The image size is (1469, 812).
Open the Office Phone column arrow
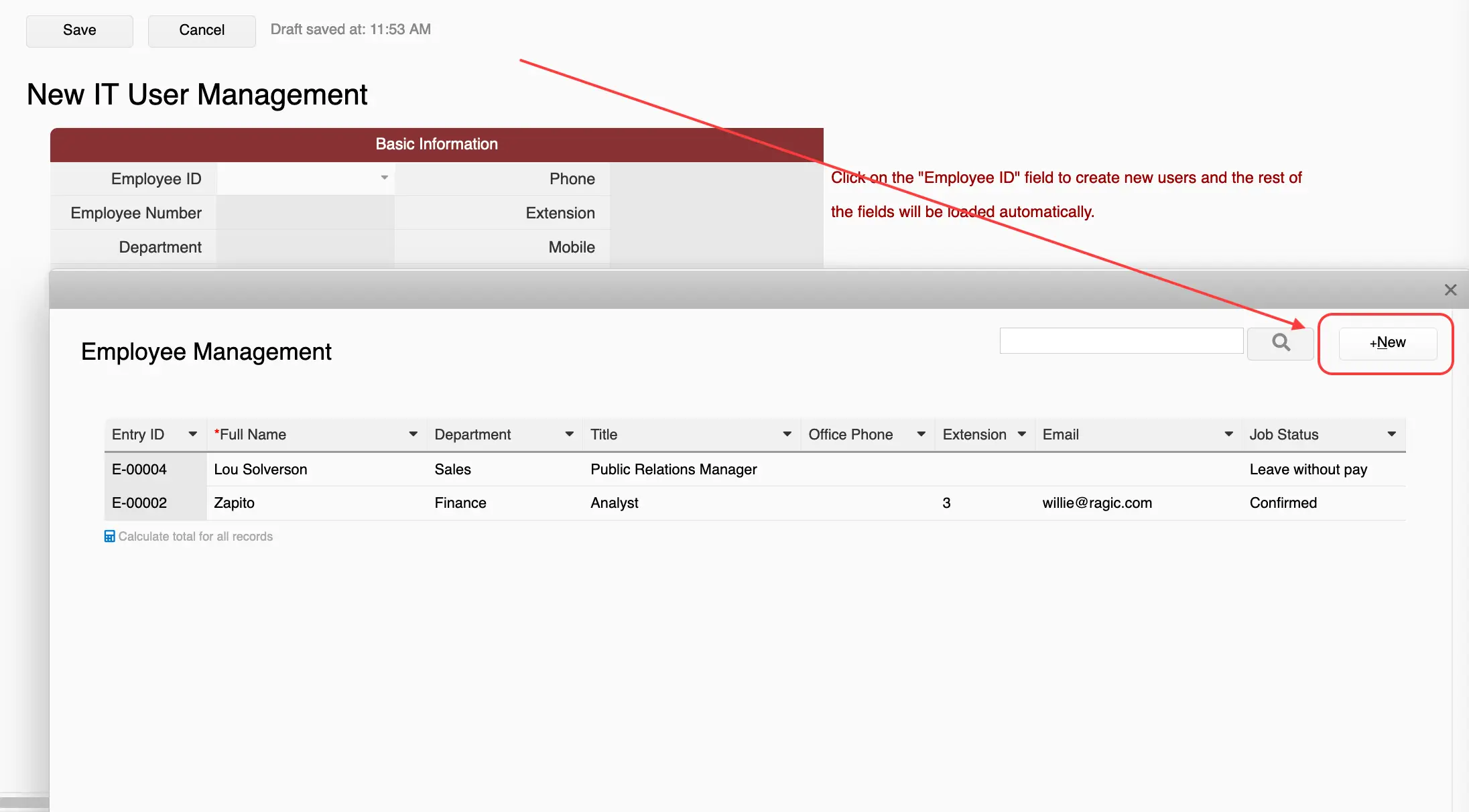pos(921,435)
